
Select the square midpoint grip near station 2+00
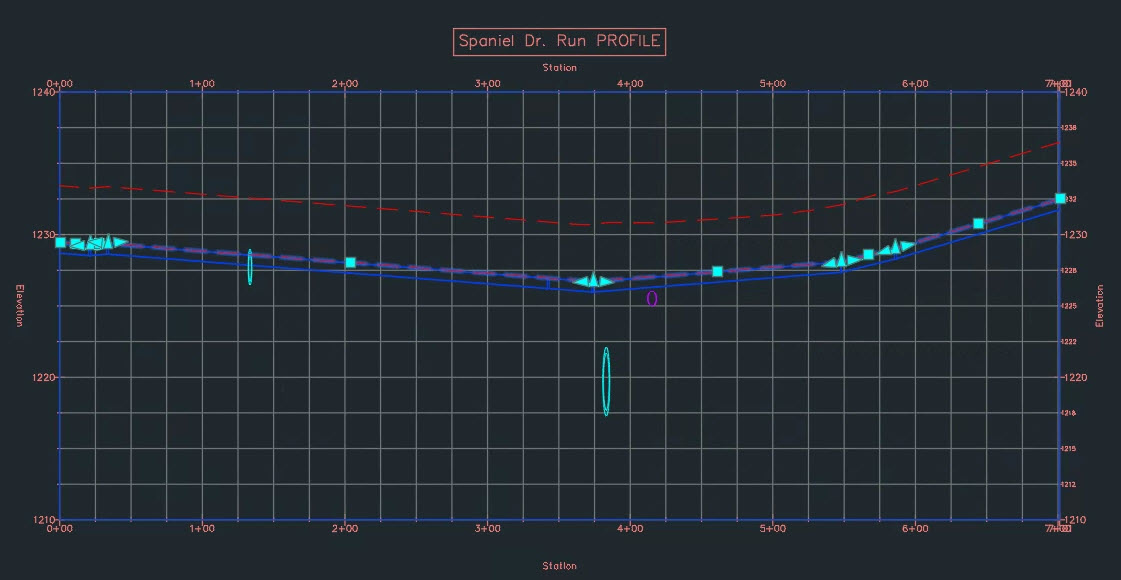point(350,262)
